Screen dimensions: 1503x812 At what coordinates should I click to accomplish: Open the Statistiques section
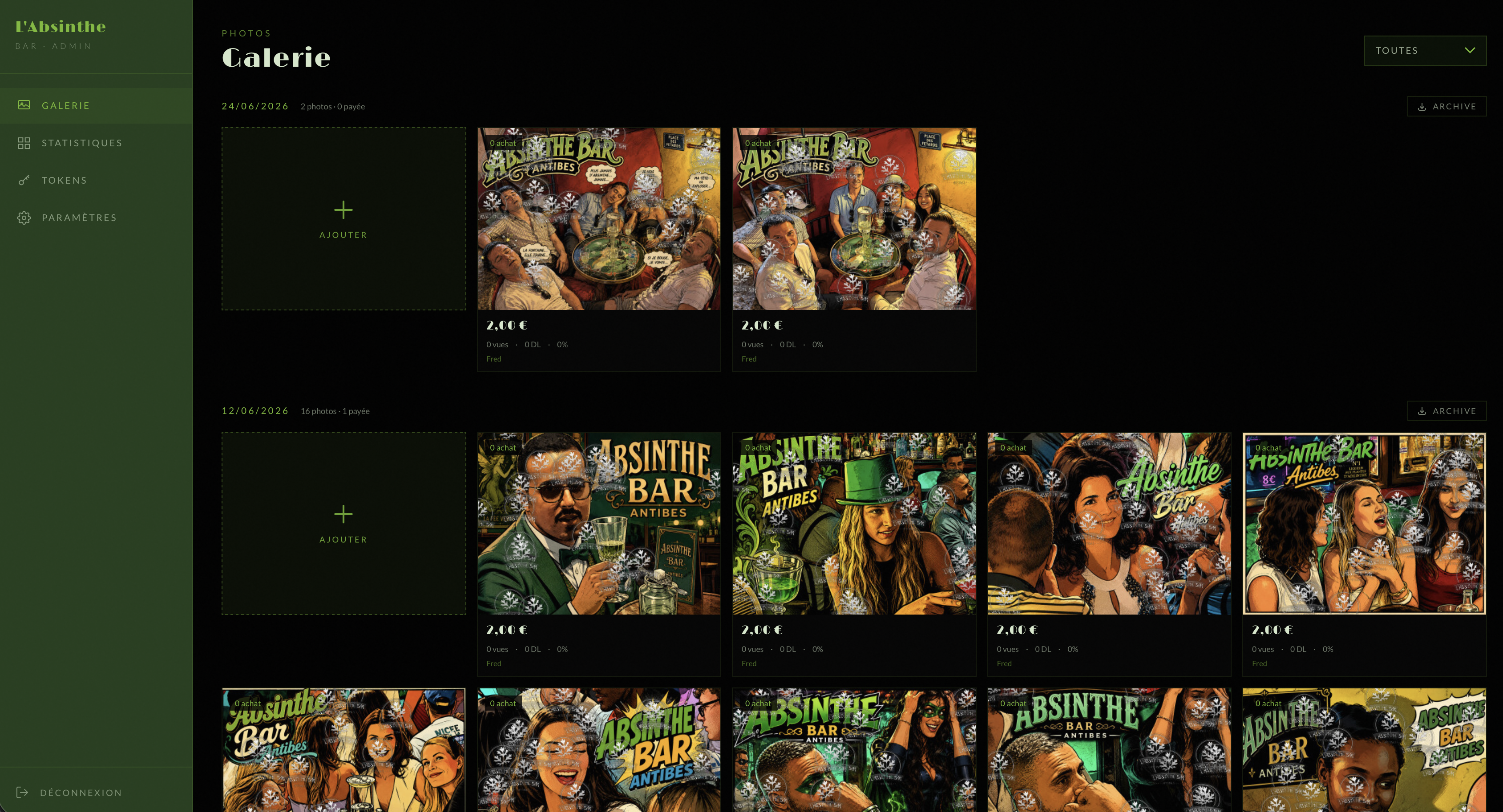96,143
